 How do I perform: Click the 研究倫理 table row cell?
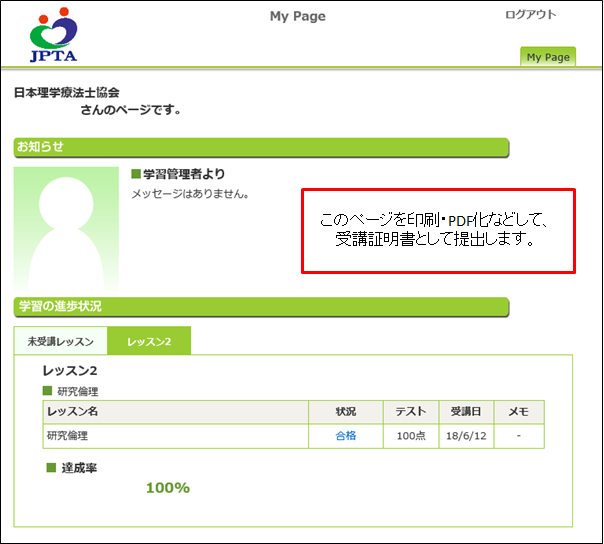(176, 436)
